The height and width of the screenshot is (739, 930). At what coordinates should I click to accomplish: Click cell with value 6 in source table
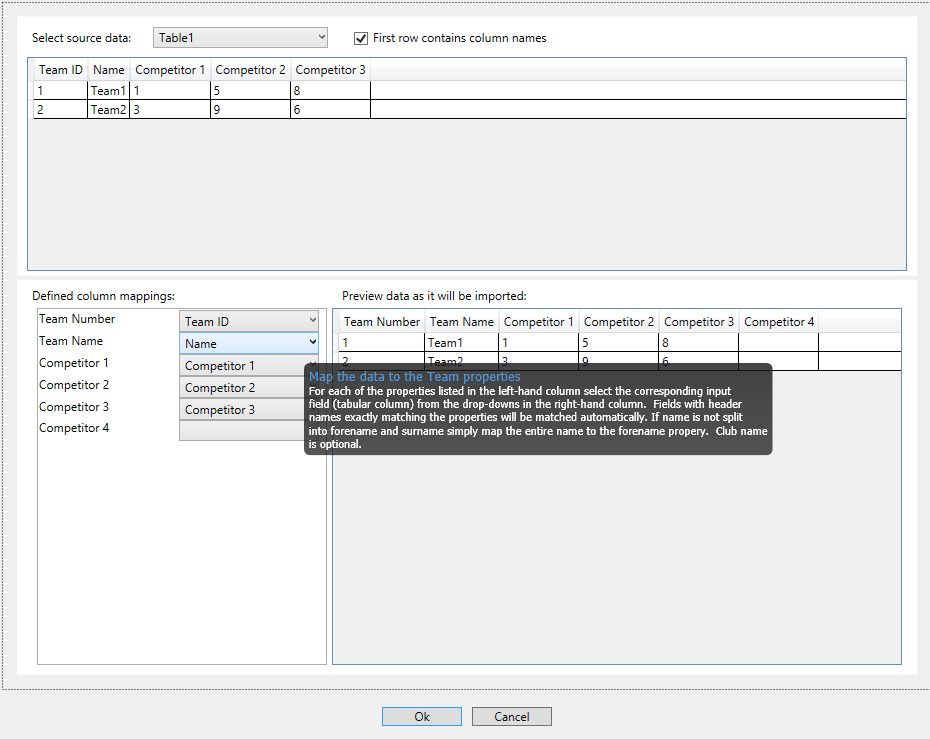click(330, 110)
